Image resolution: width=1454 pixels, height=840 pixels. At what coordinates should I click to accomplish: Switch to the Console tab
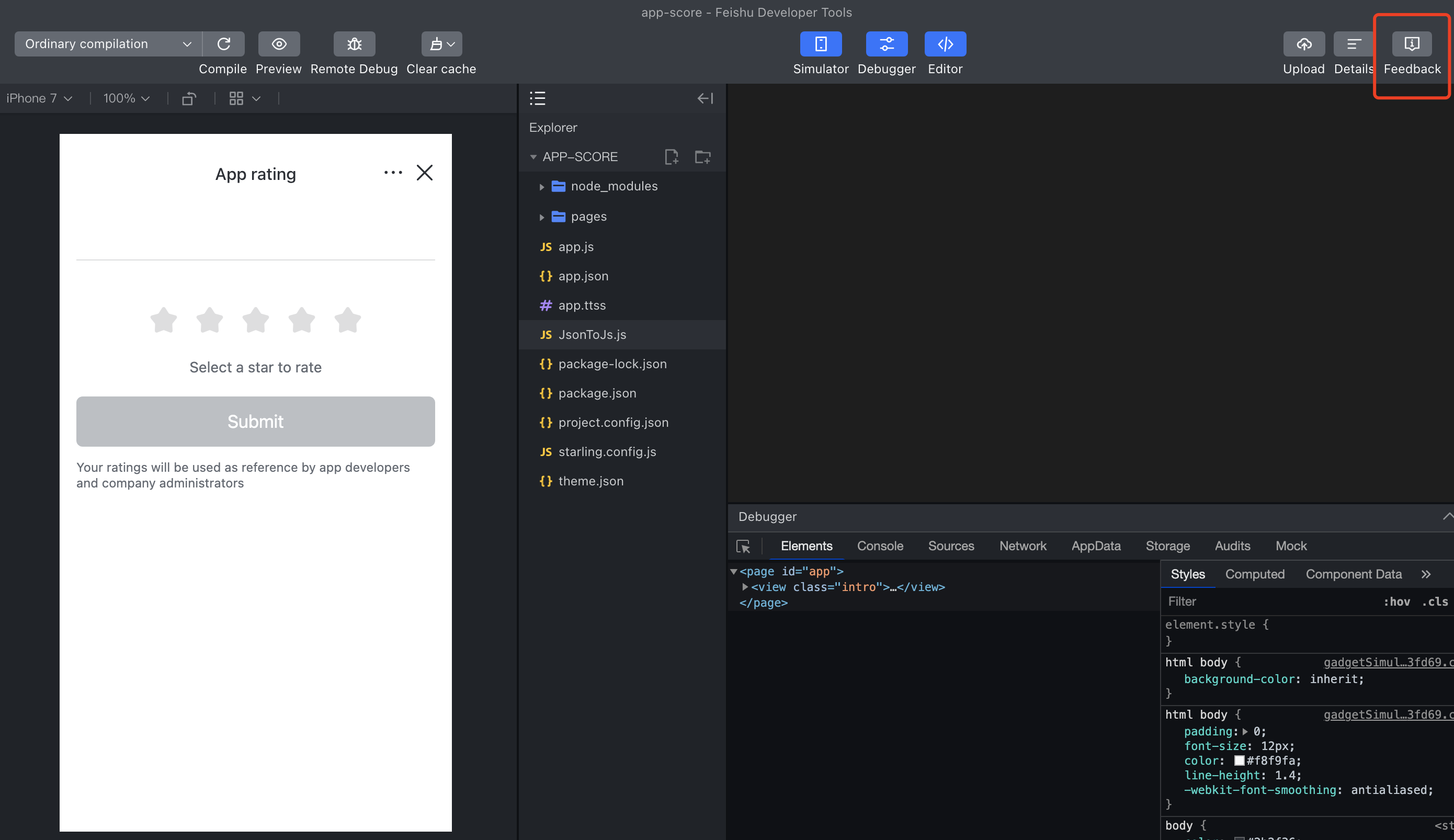coord(880,546)
